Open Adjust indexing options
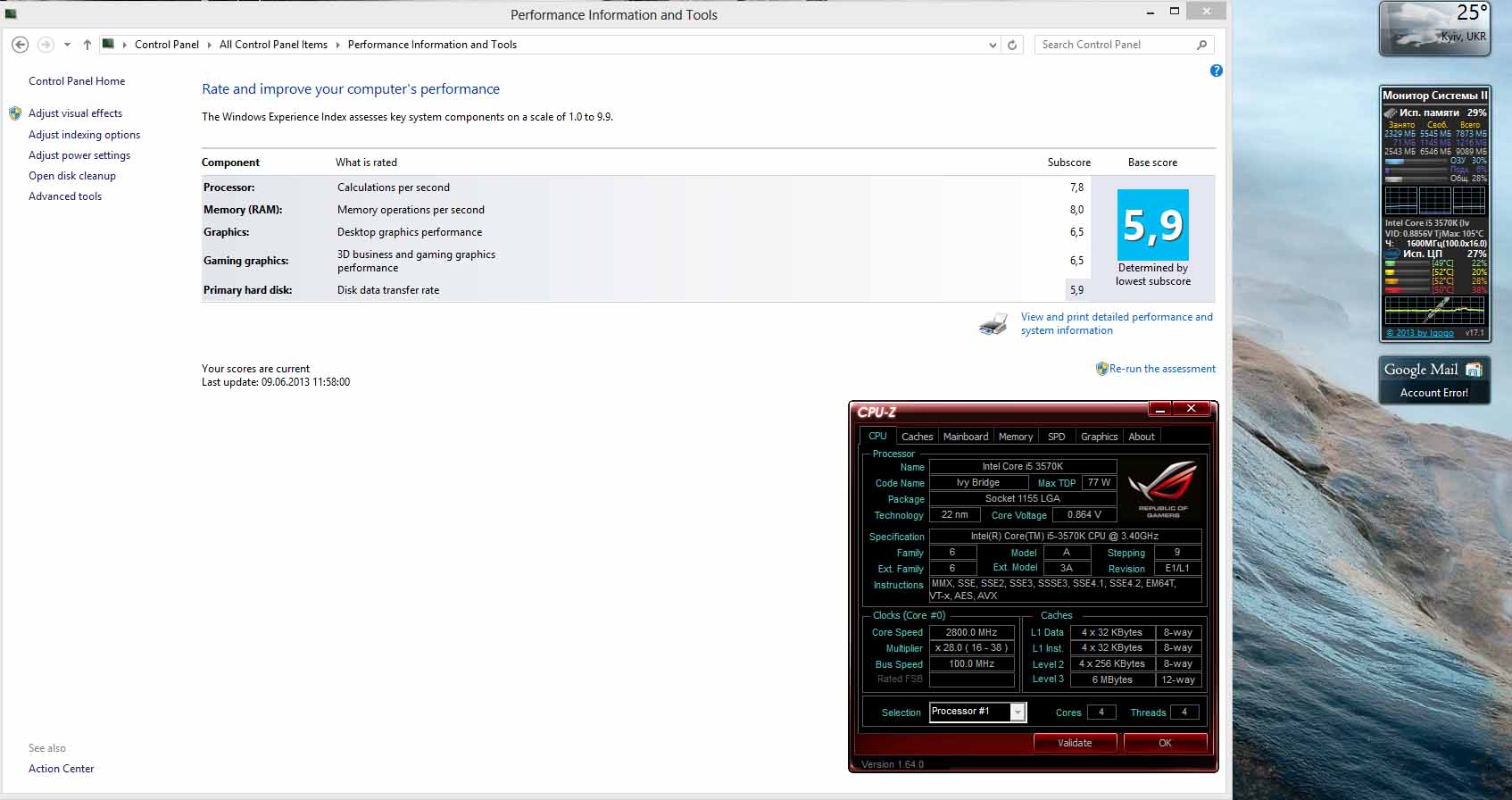The image size is (1512, 800). (84, 135)
